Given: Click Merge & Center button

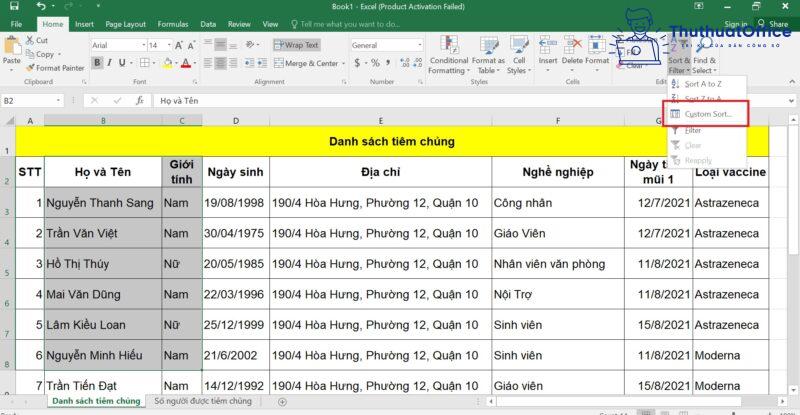Looking at the screenshot, I should click(306, 63).
